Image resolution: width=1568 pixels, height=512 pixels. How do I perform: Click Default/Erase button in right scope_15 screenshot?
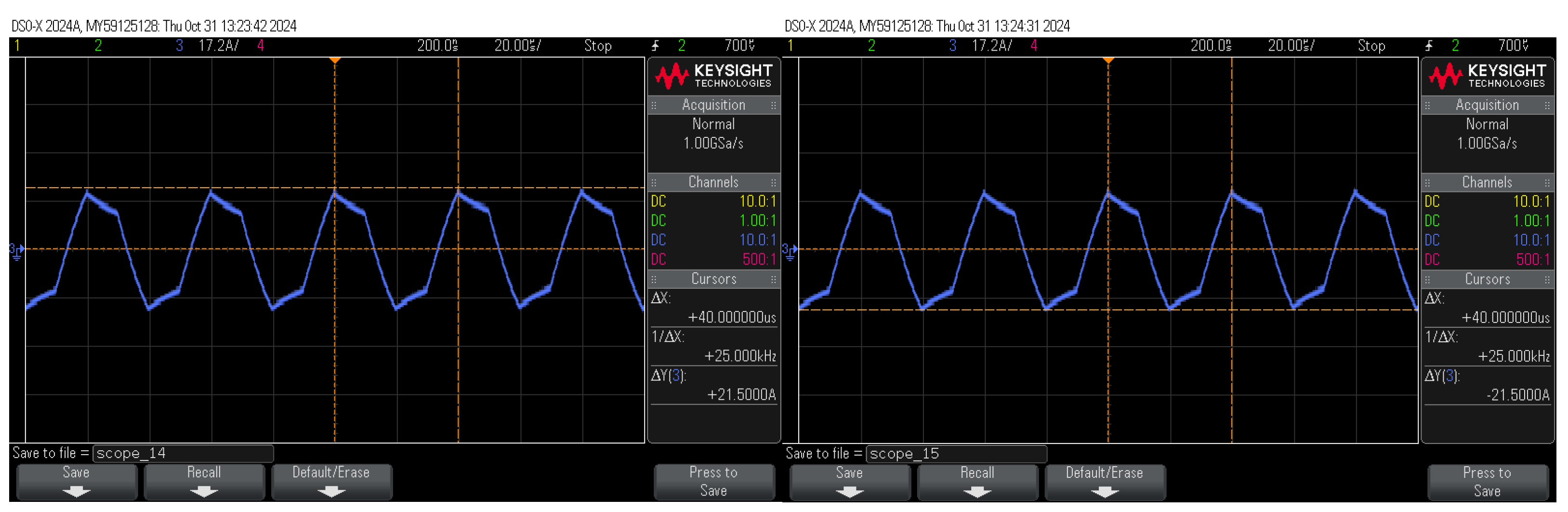[1106, 482]
